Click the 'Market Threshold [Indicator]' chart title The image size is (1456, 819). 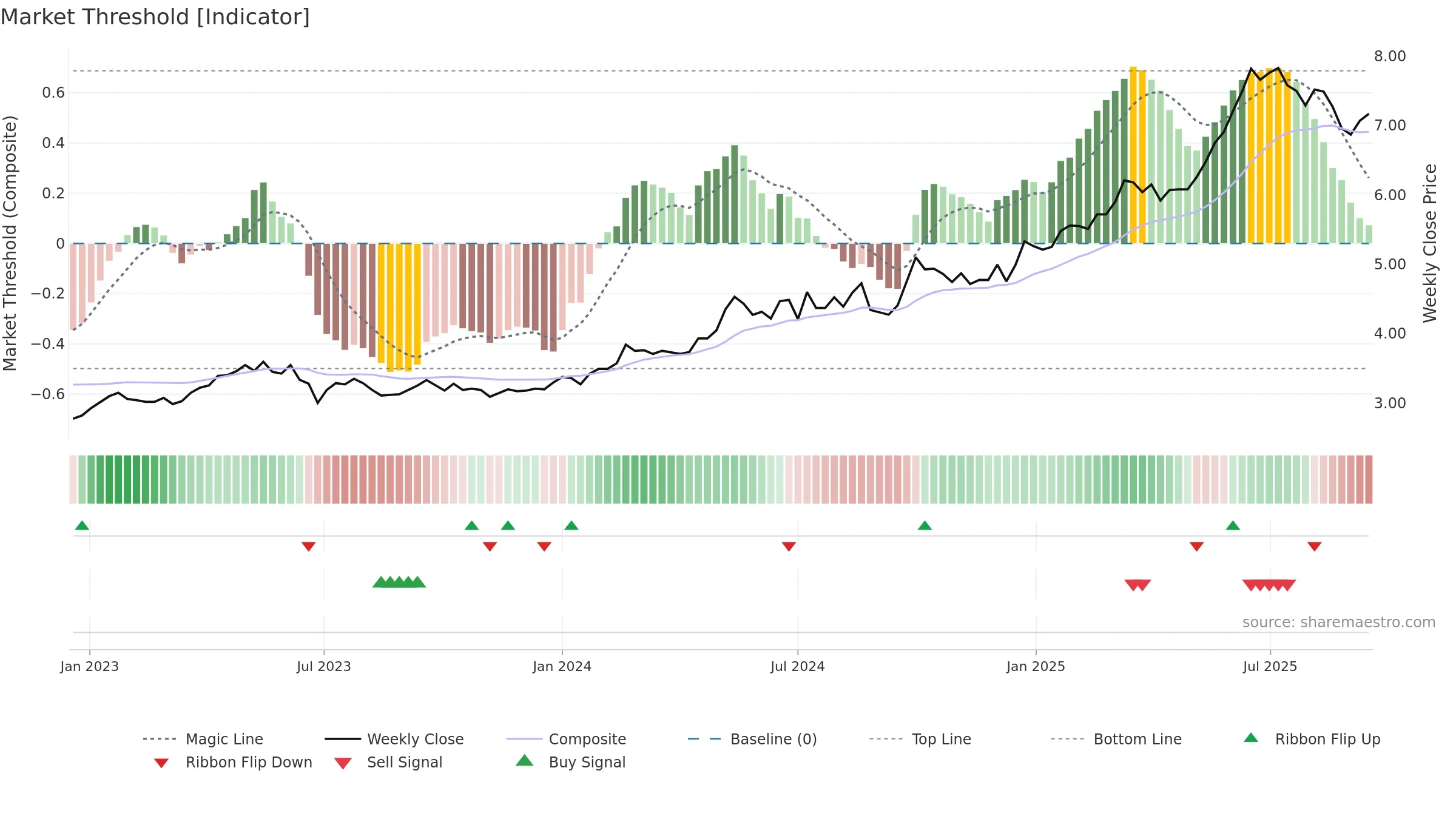[x=155, y=17]
